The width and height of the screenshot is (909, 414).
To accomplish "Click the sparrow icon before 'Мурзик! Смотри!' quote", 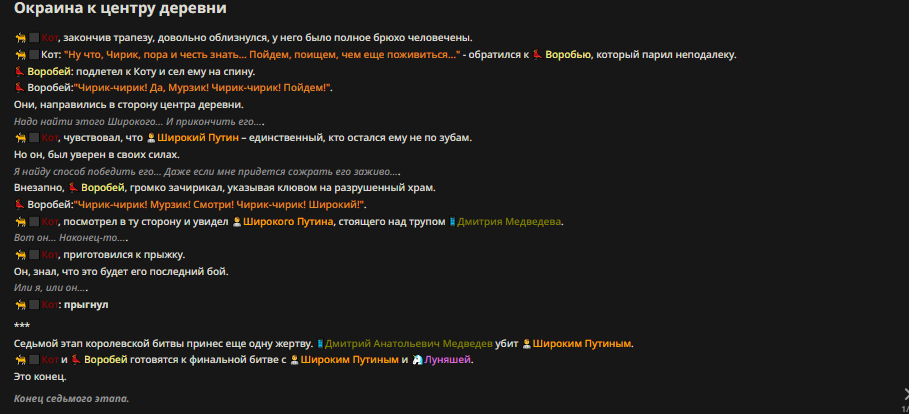I will (20, 205).
